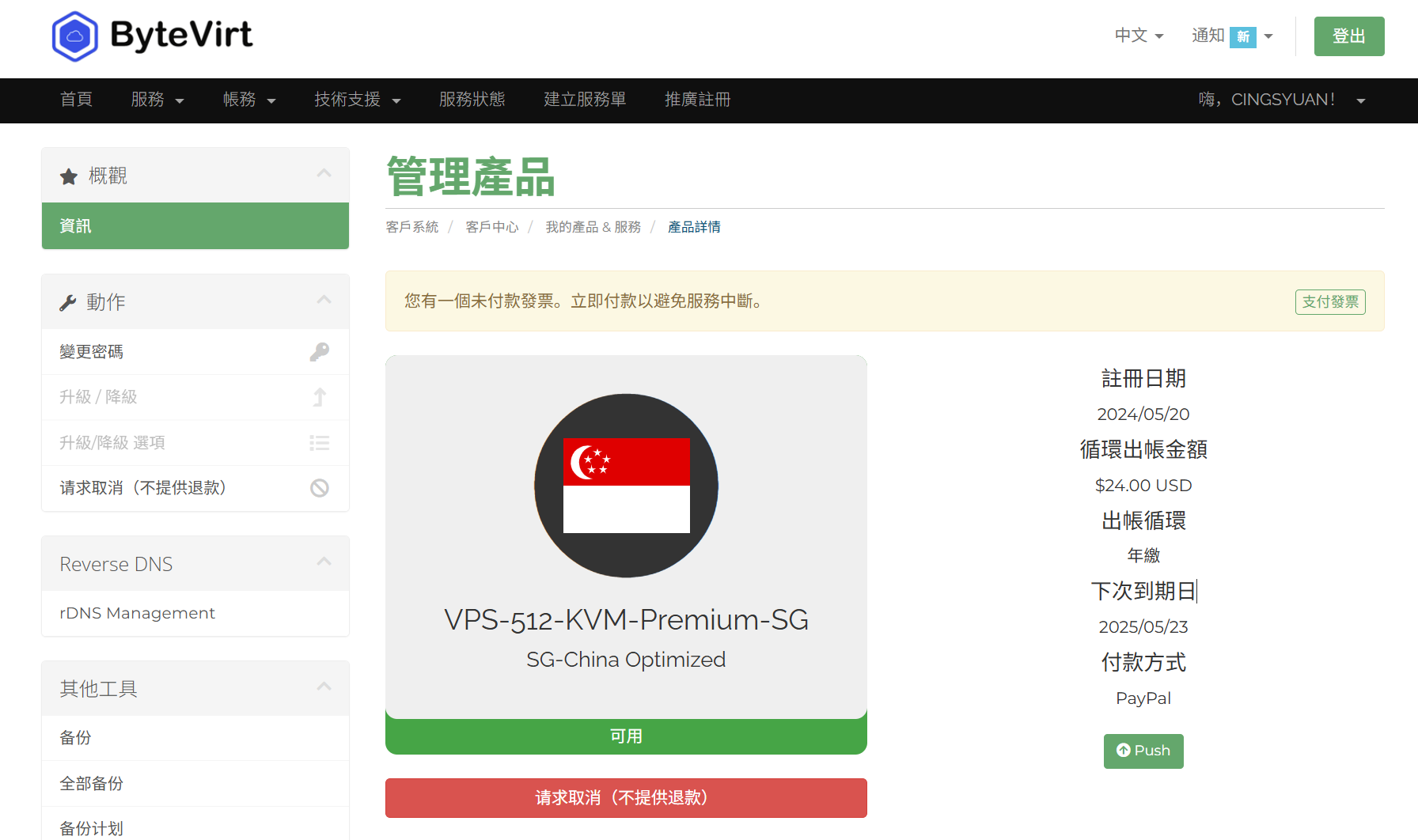The image size is (1418, 840).
Task: Click the key icon beside 變更密碼
Action: (320, 351)
